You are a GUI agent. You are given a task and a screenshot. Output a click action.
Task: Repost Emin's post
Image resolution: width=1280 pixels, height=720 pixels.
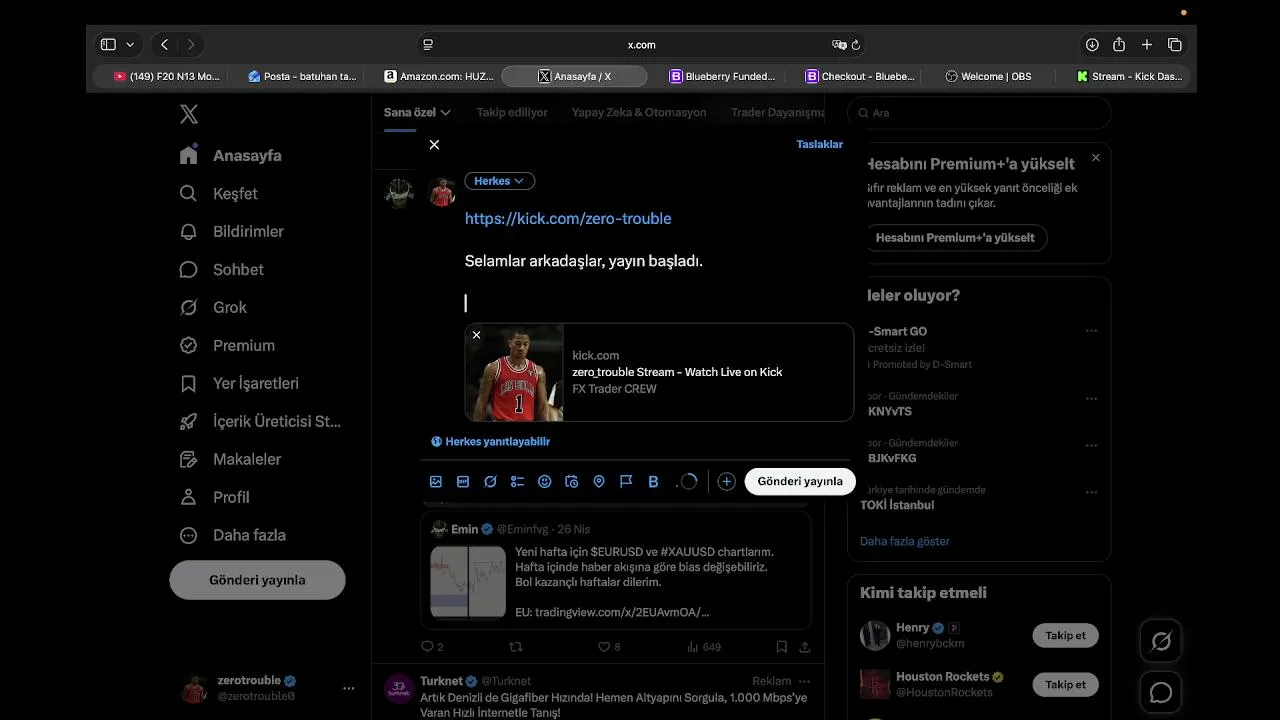(516, 647)
